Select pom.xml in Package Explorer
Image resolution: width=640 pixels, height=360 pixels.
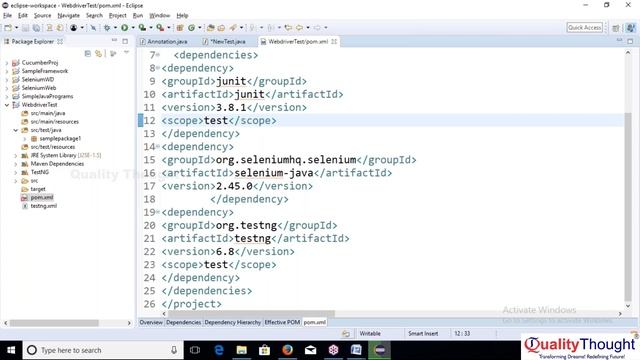tap(42, 198)
